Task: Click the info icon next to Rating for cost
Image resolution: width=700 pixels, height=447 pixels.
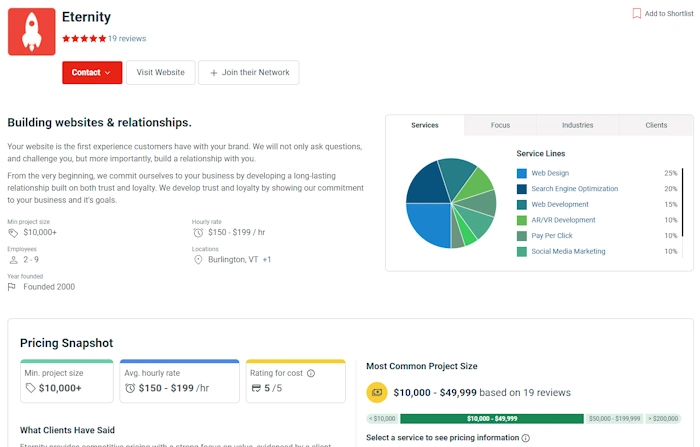Action: [311, 373]
